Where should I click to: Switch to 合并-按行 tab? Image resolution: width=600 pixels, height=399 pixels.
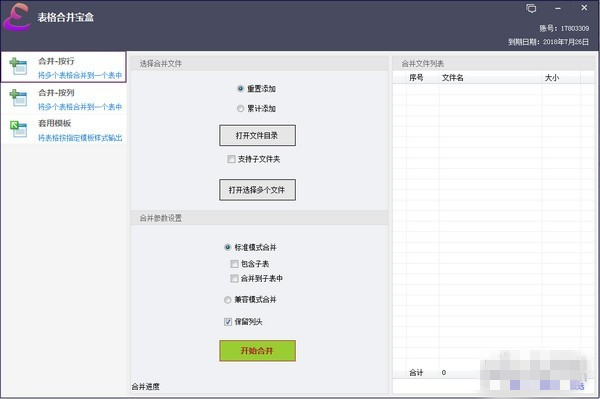(64, 67)
